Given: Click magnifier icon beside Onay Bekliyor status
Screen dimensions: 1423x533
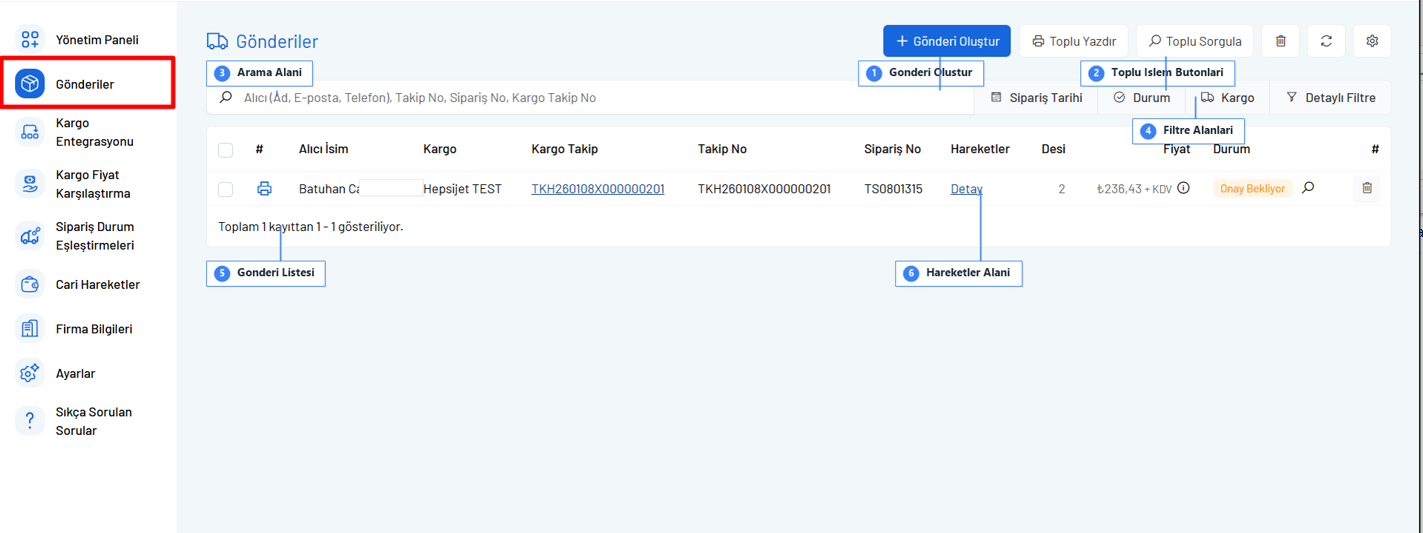Looking at the screenshot, I should (x=1308, y=188).
